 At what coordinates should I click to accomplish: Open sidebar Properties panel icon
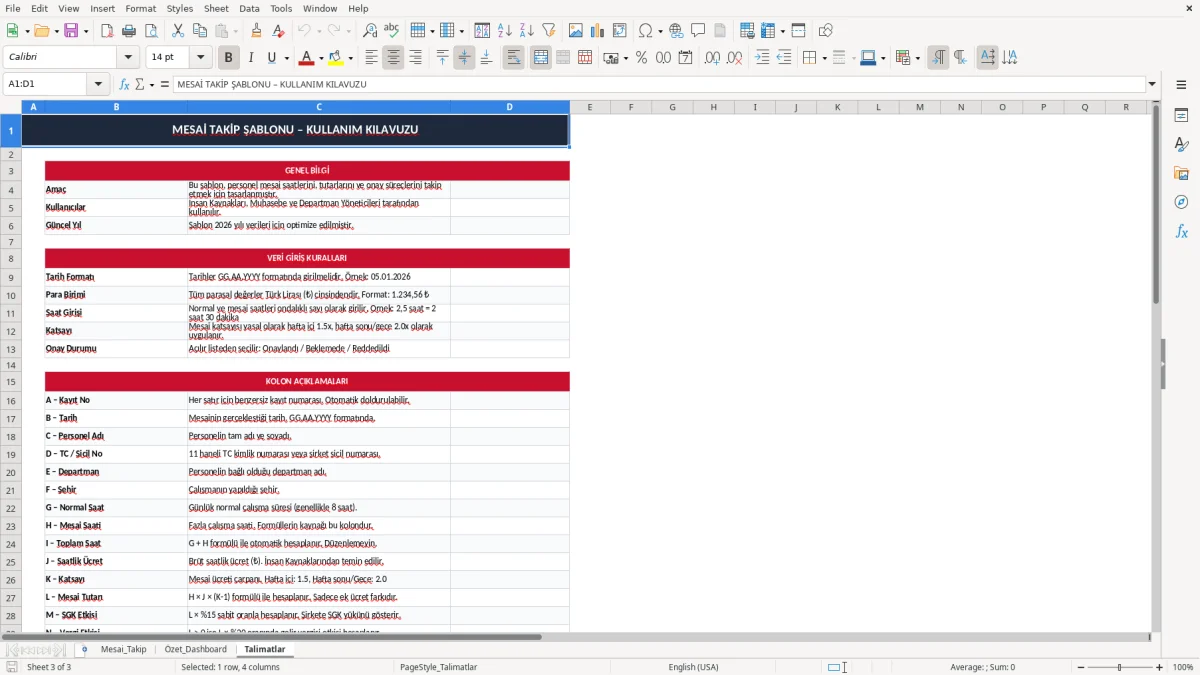pyautogui.click(x=1181, y=116)
